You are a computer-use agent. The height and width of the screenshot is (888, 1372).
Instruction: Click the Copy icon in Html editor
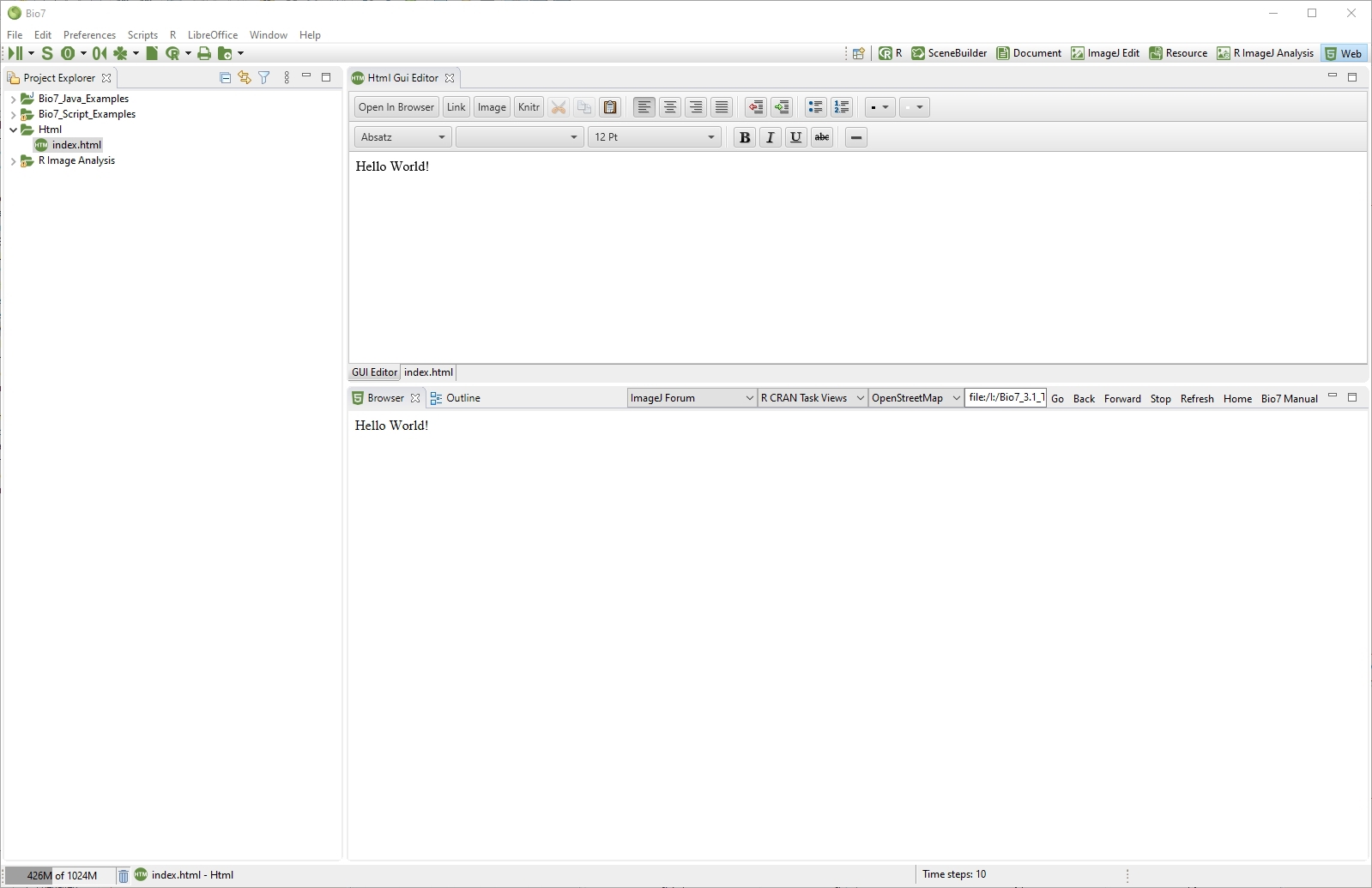(x=584, y=107)
